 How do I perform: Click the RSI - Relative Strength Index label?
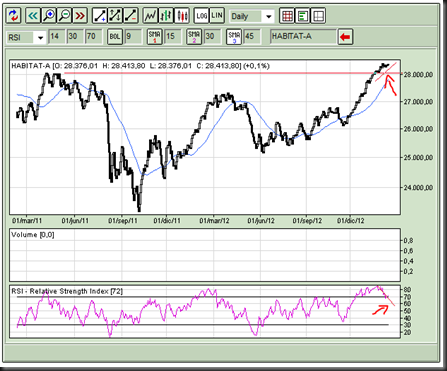(x=67, y=291)
